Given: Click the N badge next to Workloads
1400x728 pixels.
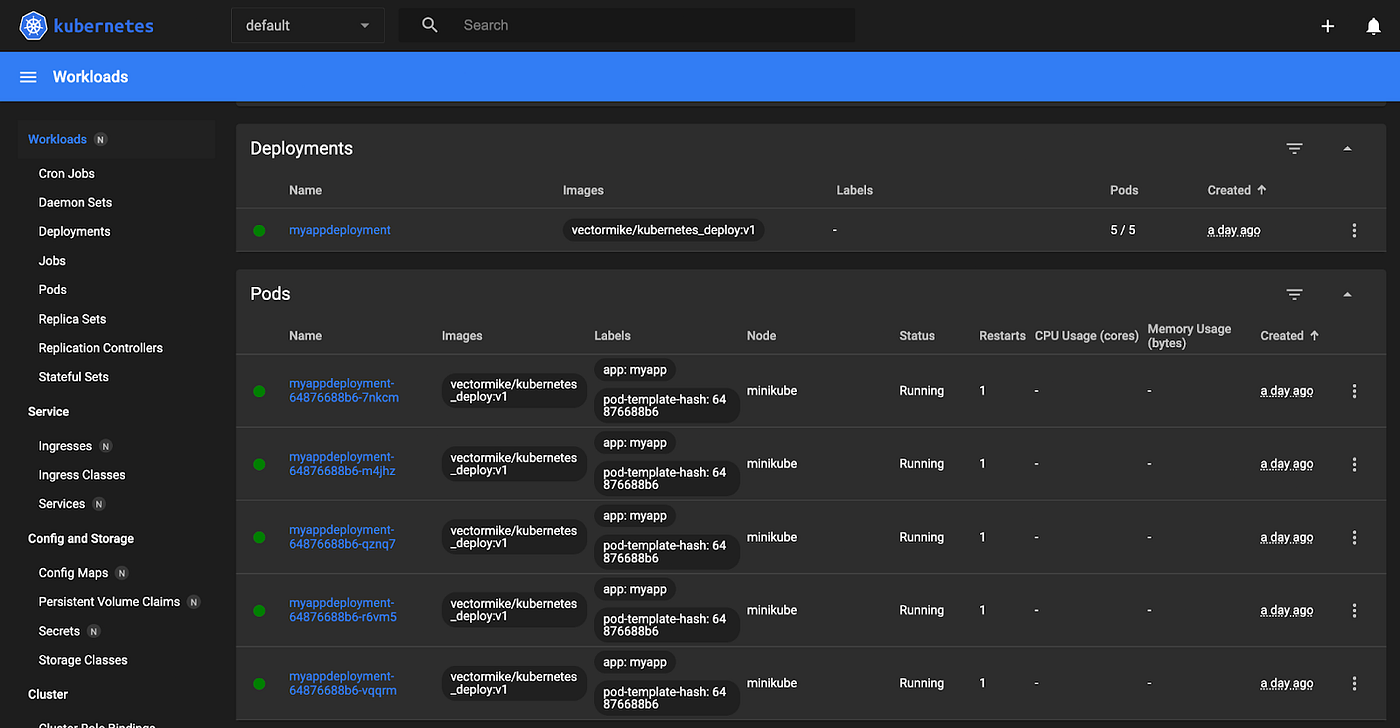Looking at the screenshot, I should pos(100,140).
